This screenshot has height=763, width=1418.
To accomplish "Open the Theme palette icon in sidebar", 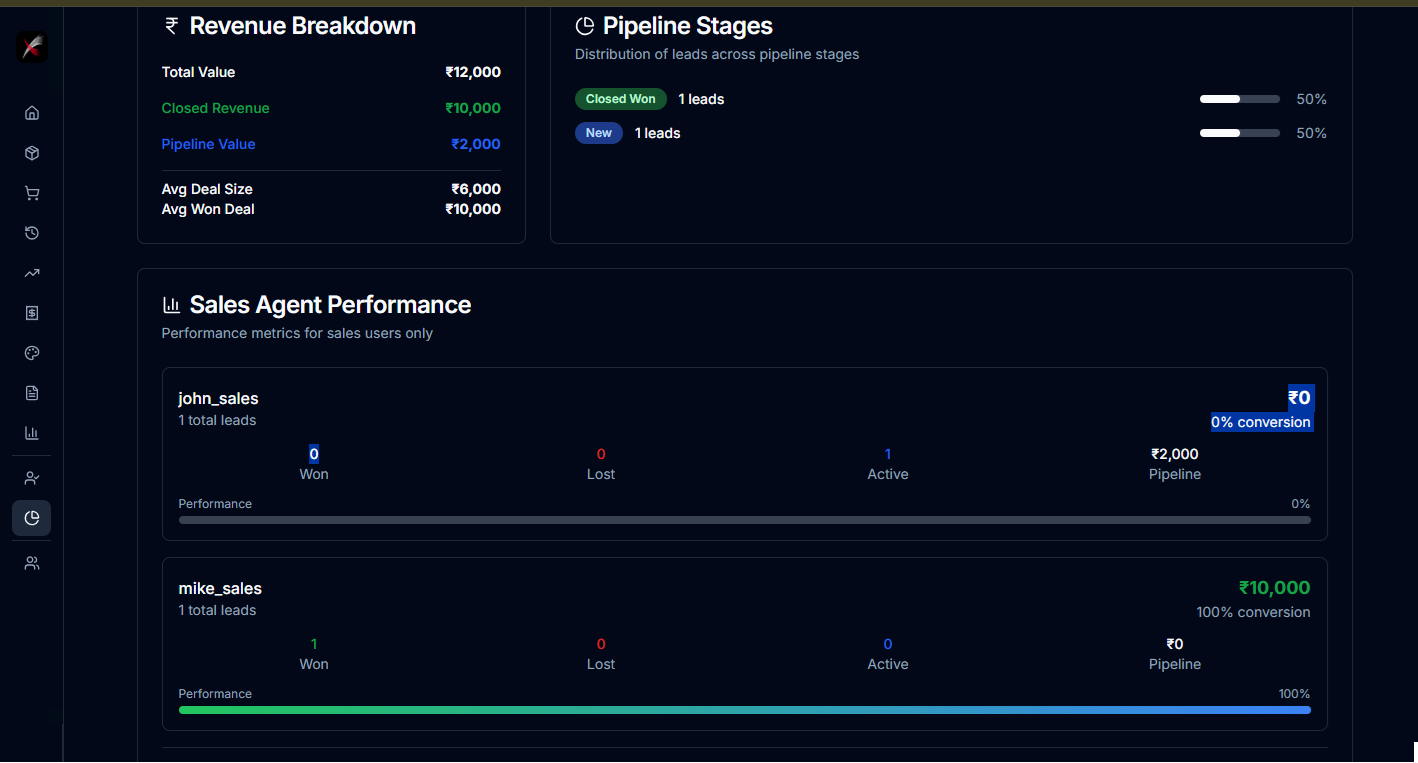I will (x=31, y=353).
